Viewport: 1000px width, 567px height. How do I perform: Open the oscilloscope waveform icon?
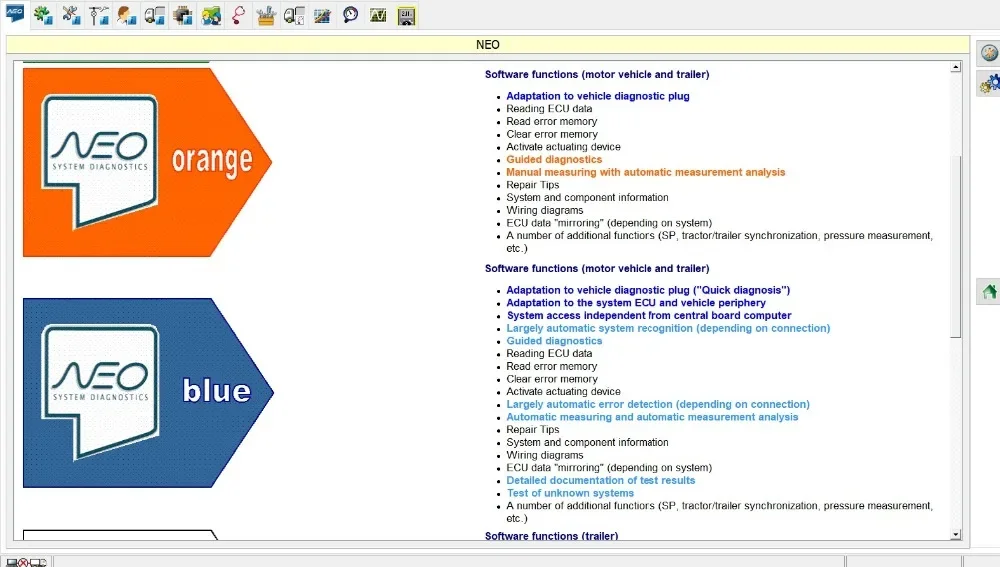[378, 15]
